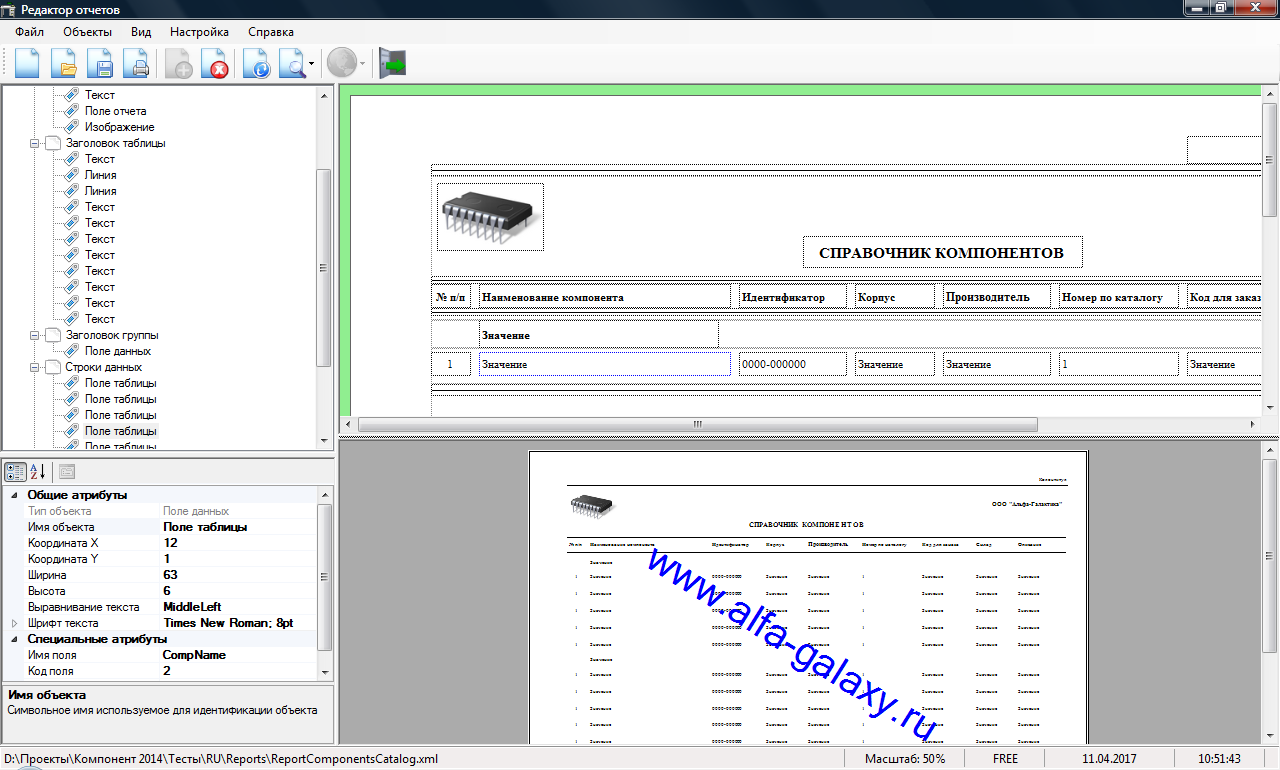1280x770 pixels.
Task: Save the report with the floppy disk icon
Action: pos(100,65)
